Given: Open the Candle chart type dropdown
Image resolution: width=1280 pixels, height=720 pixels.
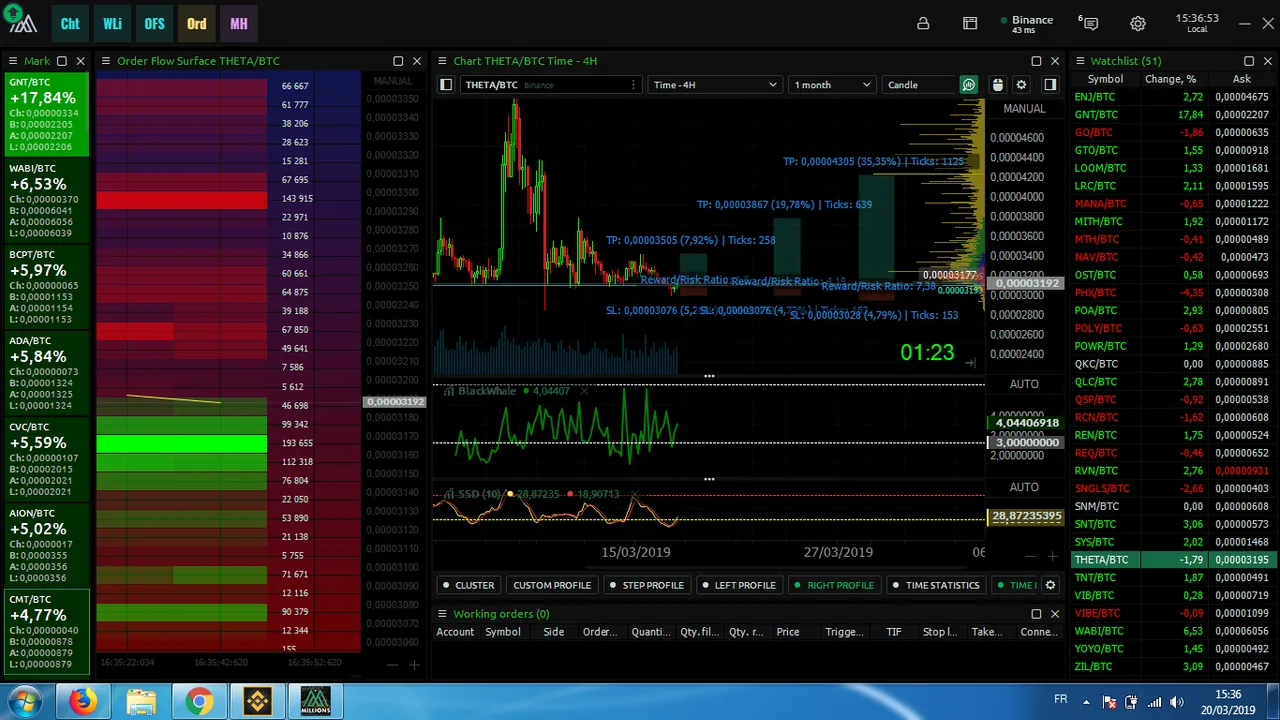Looking at the screenshot, I should (918, 85).
